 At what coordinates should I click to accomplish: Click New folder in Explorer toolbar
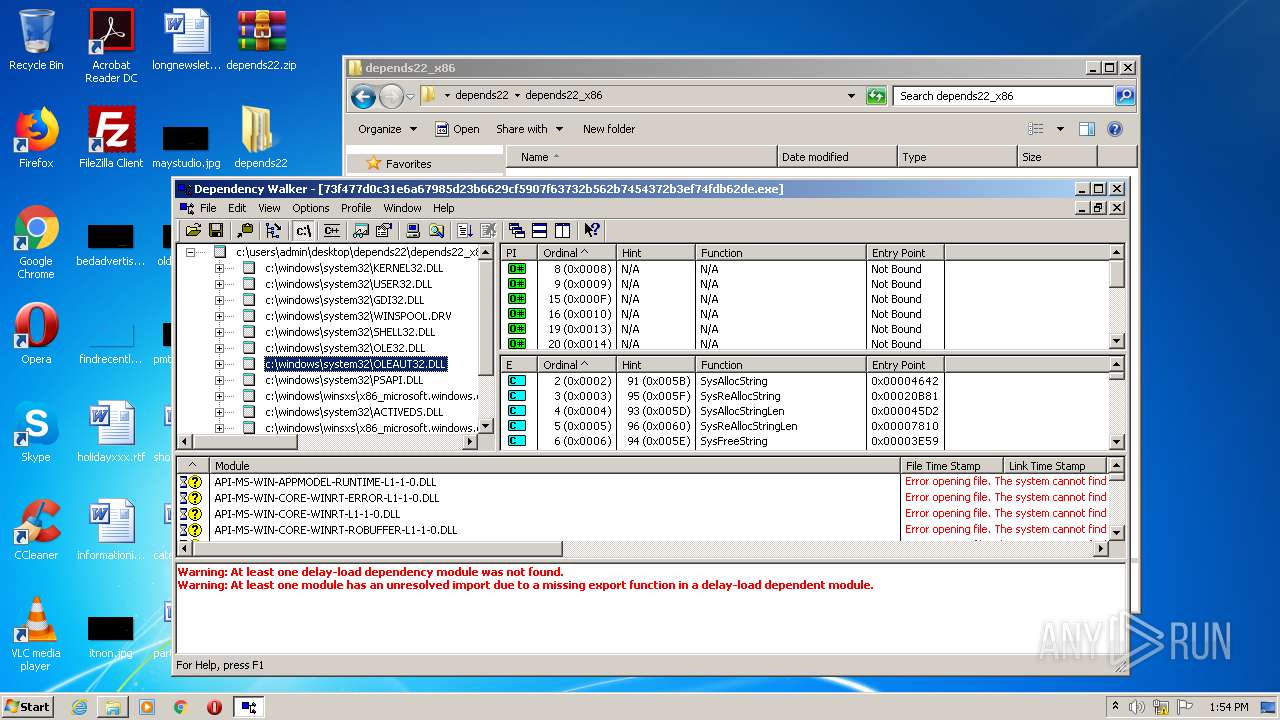pos(609,129)
